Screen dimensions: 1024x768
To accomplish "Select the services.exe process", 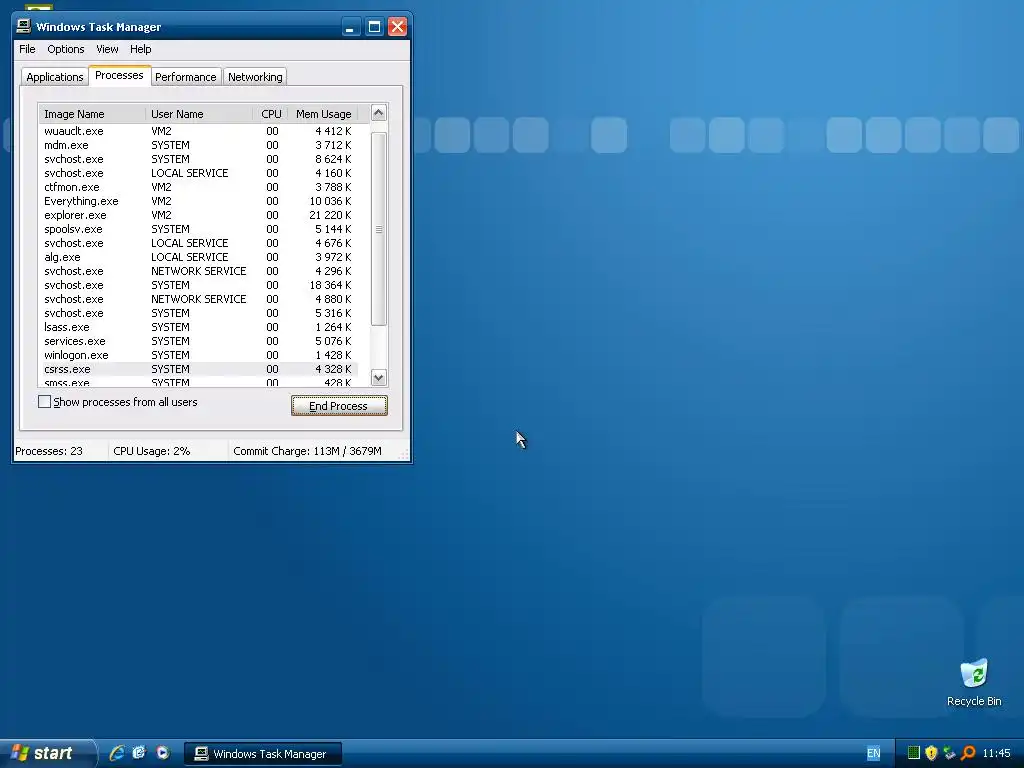I will click(199, 341).
